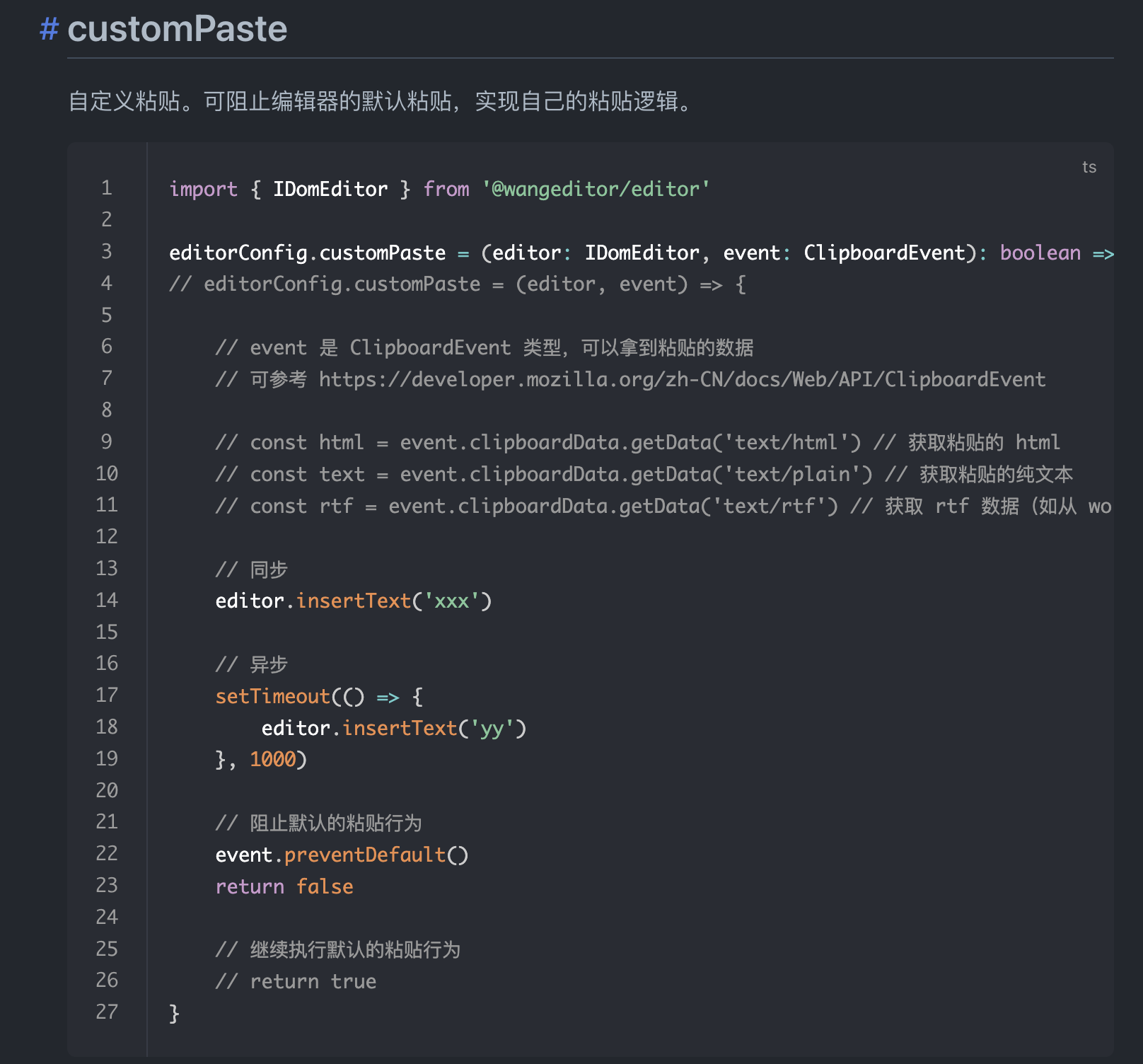1143x1064 pixels.
Task: Click line number 1 in the gutter
Action: [107, 188]
